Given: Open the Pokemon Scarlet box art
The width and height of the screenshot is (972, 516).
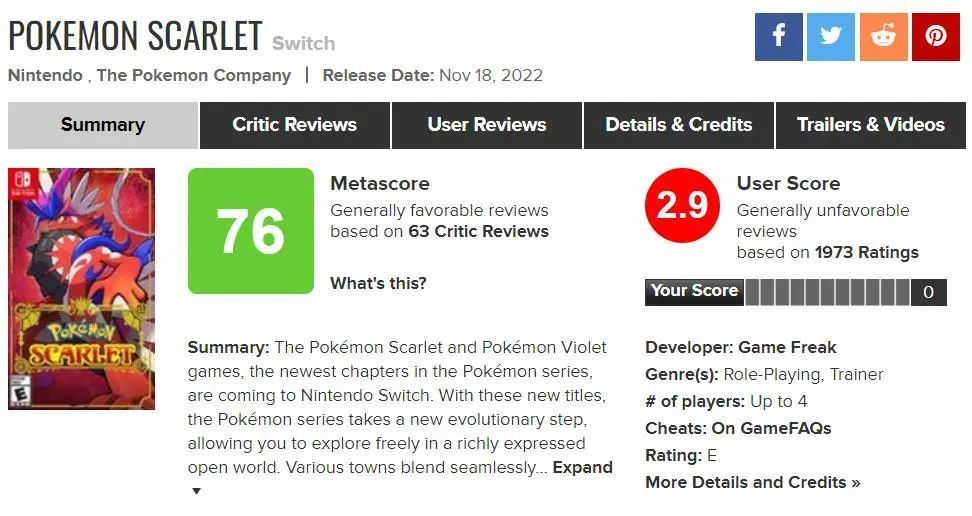Looking at the screenshot, I should click(x=81, y=288).
